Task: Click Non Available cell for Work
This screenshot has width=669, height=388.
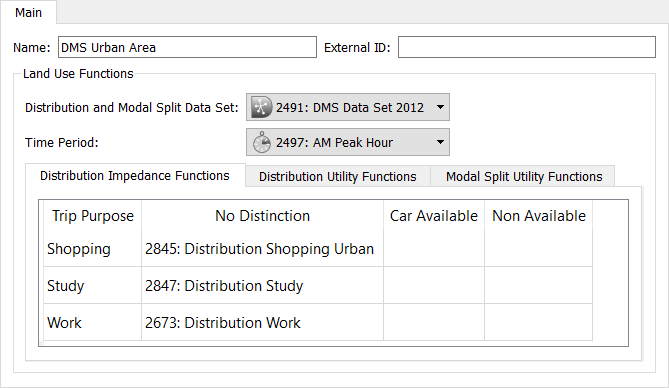Action: (x=538, y=322)
